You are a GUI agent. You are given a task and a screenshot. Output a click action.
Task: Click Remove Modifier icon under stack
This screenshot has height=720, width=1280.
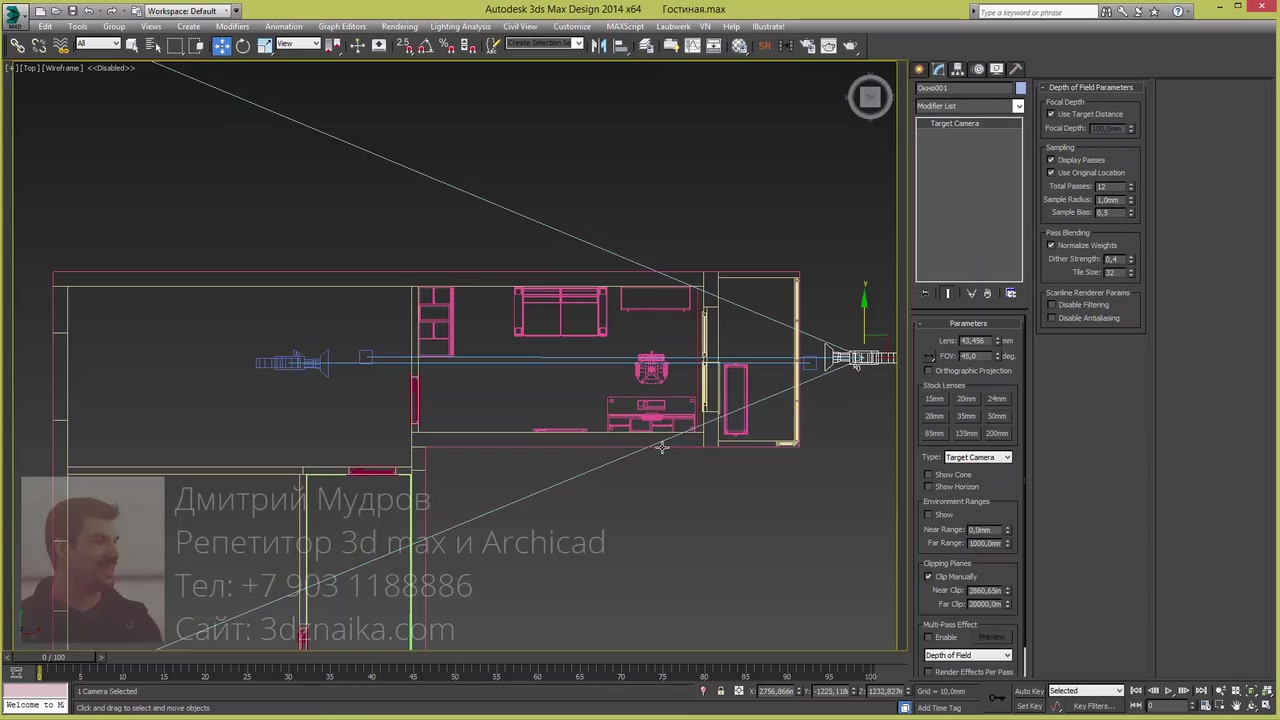(987, 293)
